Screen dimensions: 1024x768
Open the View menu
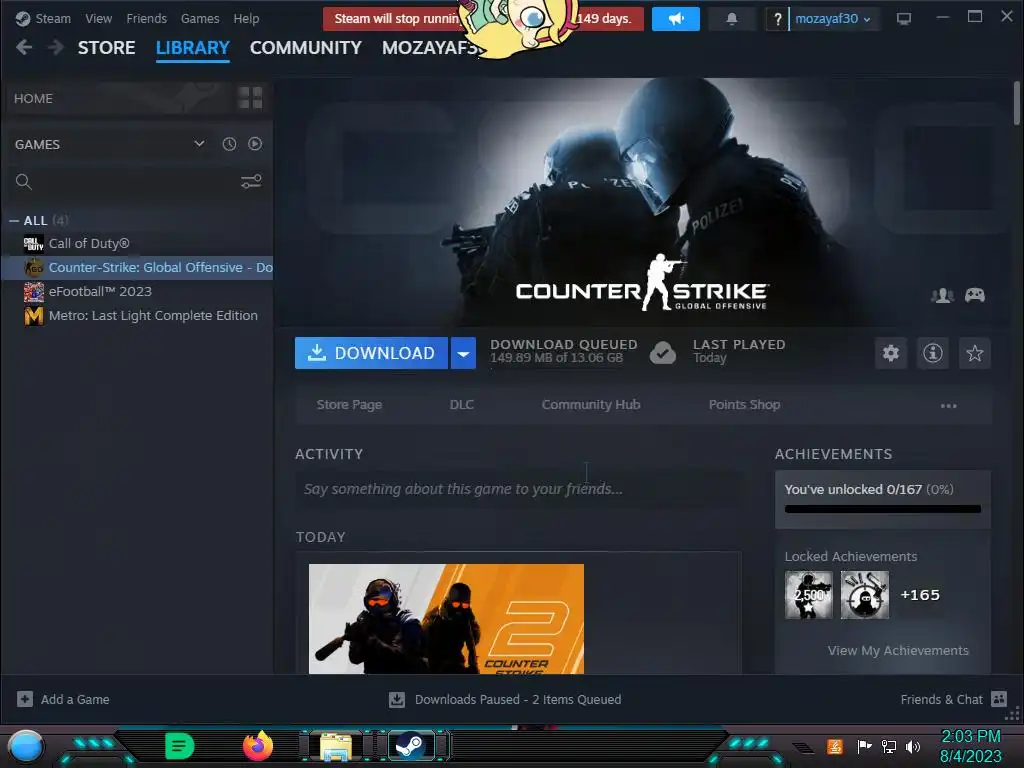coord(99,18)
